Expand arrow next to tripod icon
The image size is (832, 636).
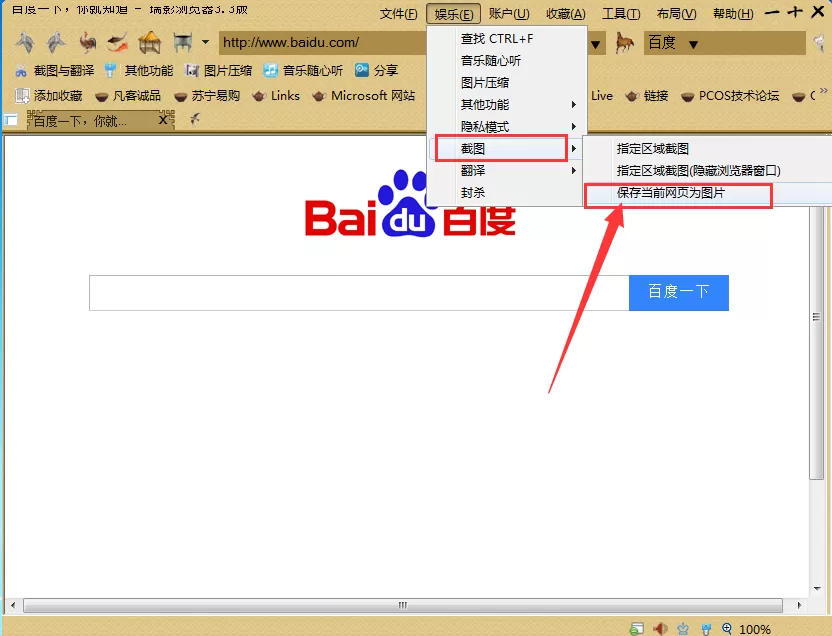click(205, 42)
